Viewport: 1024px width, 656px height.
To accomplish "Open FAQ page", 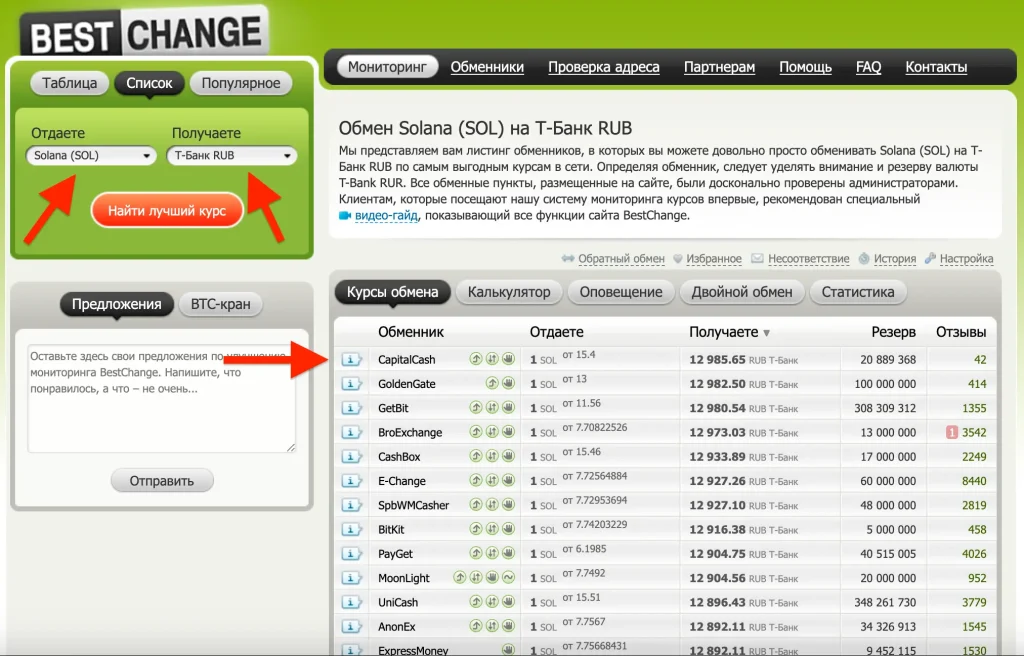I will point(868,67).
